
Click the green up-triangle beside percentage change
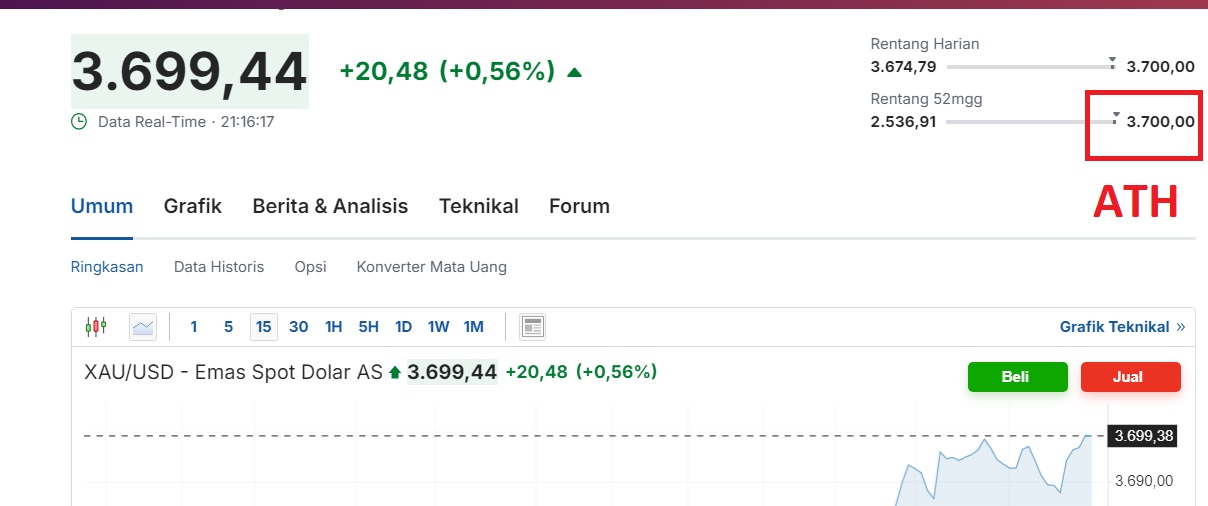pos(574,72)
